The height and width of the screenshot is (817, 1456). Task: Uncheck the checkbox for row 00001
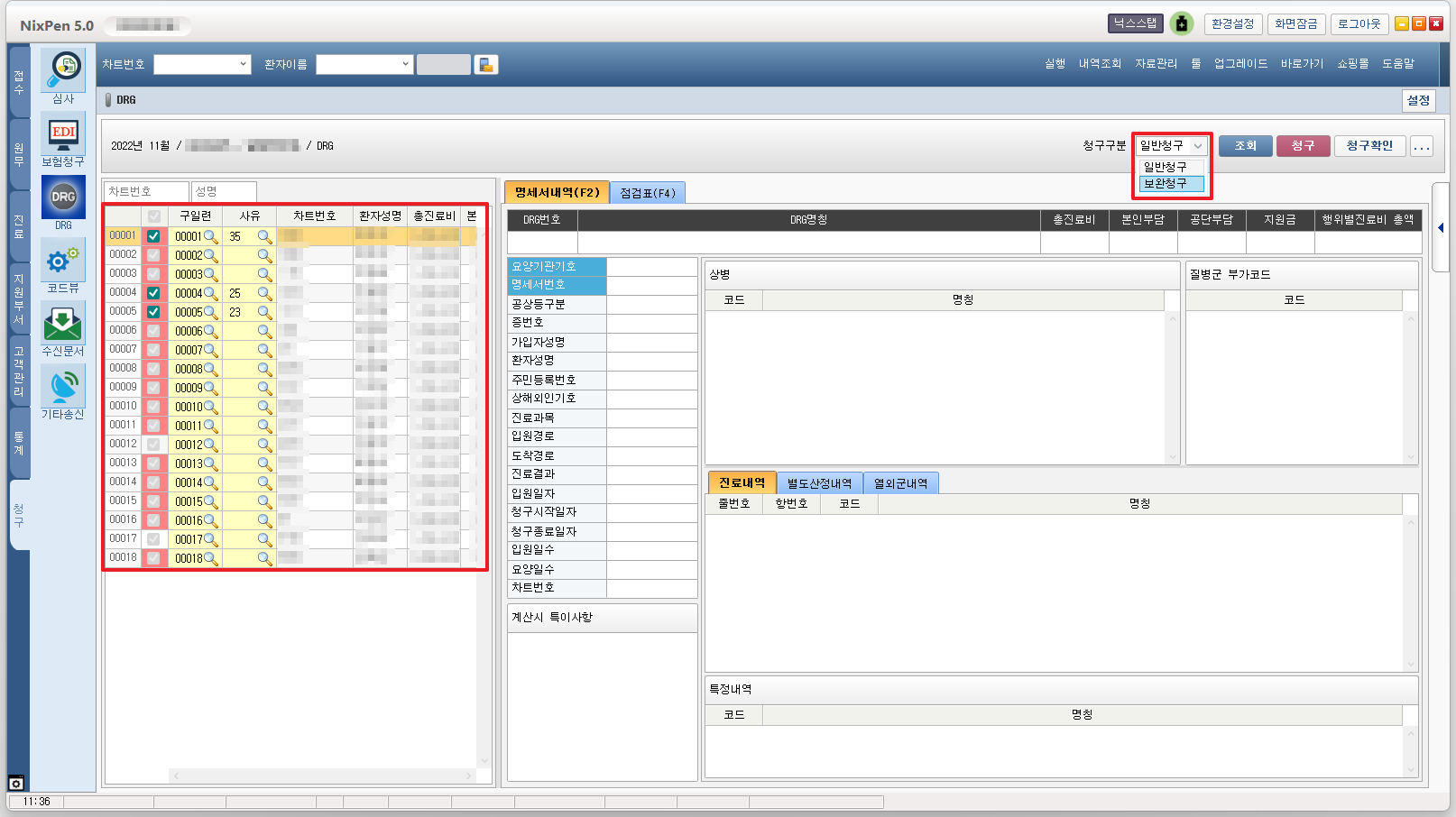pyautogui.click(x=153, y=236)
